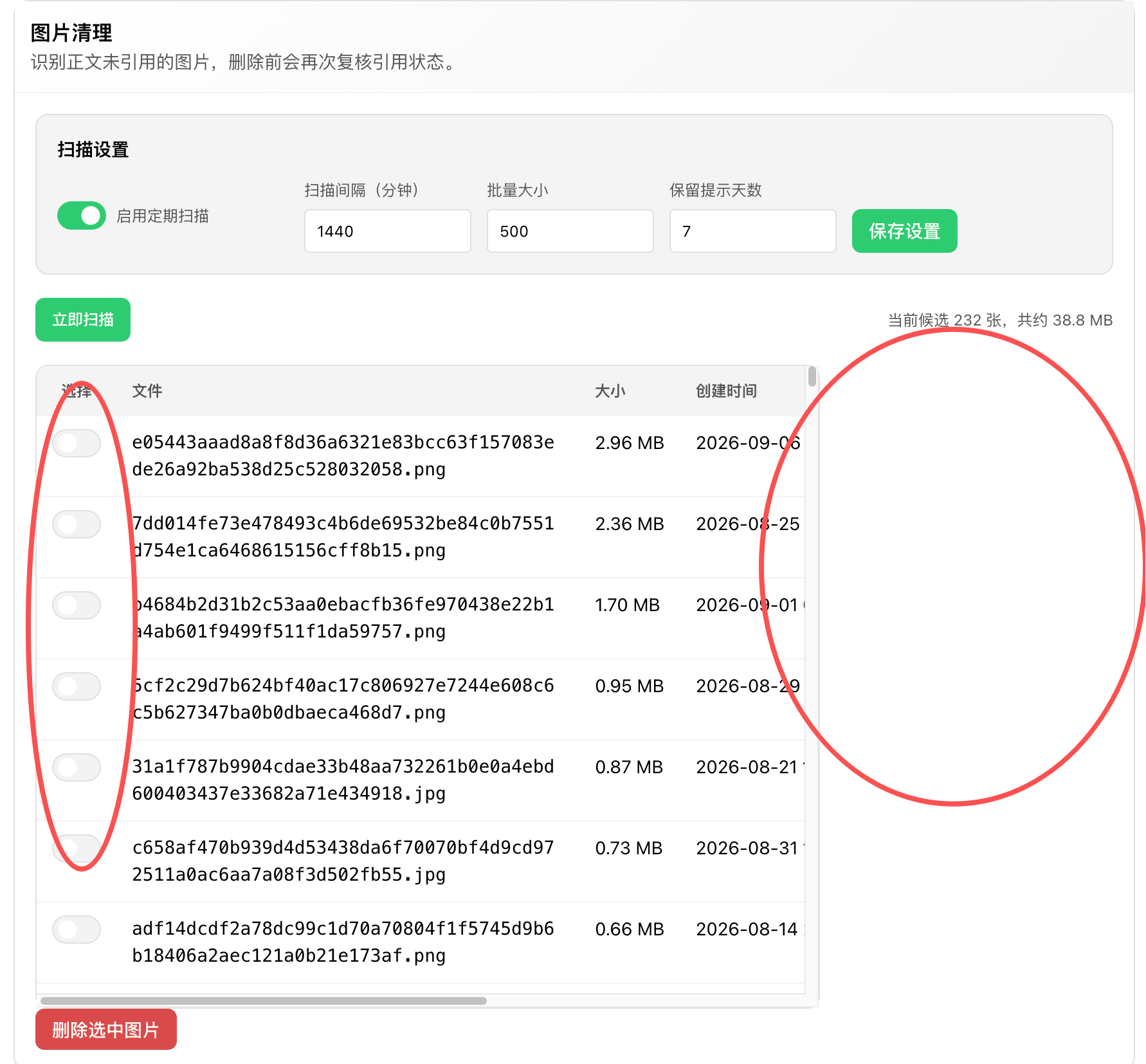Viewport: 1146px width, 1064px height.
Task: Disable the 启用定期扫描 toggle
Action: tap(82, 216)
